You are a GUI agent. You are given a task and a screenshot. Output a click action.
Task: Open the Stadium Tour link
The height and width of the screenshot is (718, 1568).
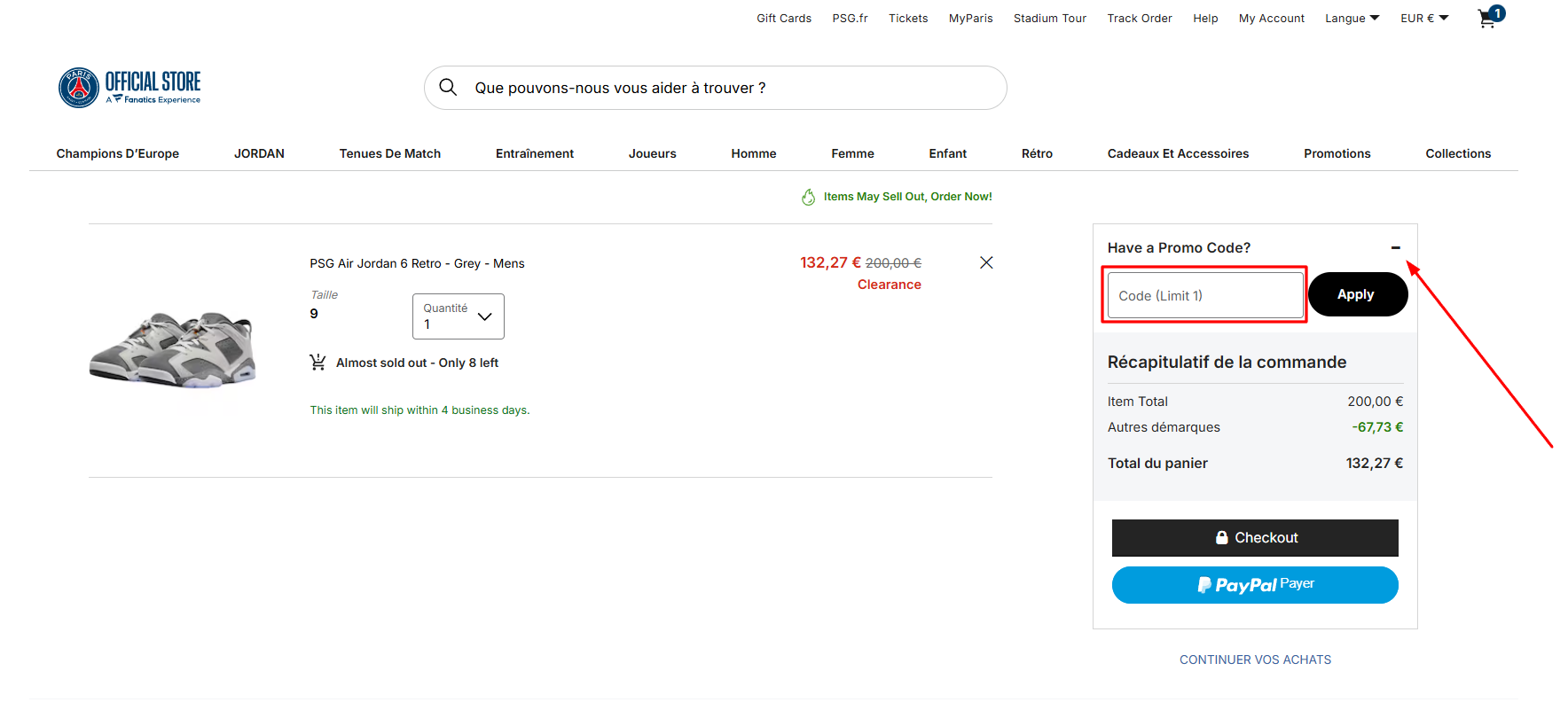click(1050, 18)
